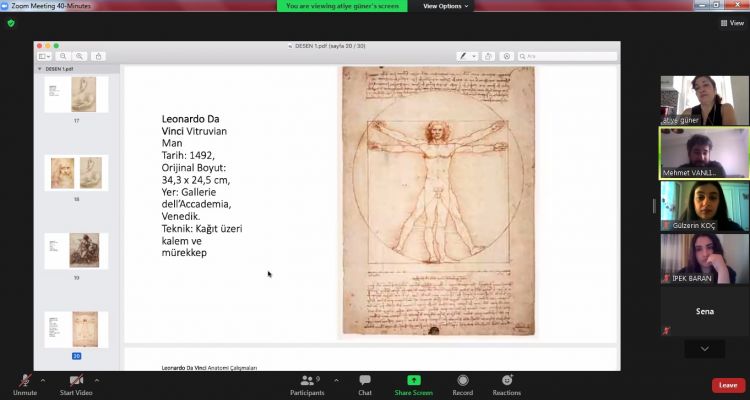Click the Start Video camera icon
This screenshot has width=750, height=400.
[76, 380]
